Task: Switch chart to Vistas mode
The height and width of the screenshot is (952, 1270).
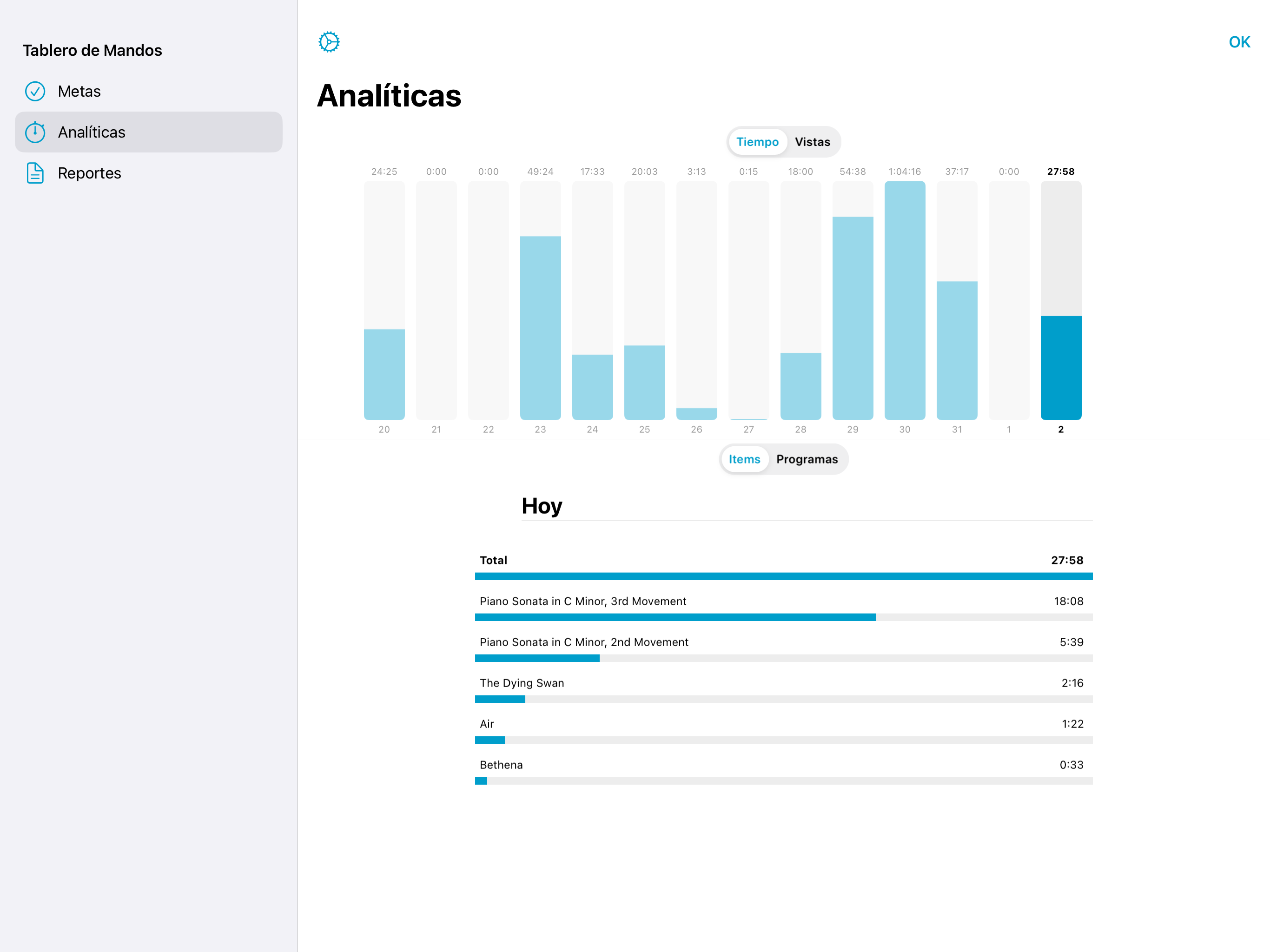Action: pos(812,142)
